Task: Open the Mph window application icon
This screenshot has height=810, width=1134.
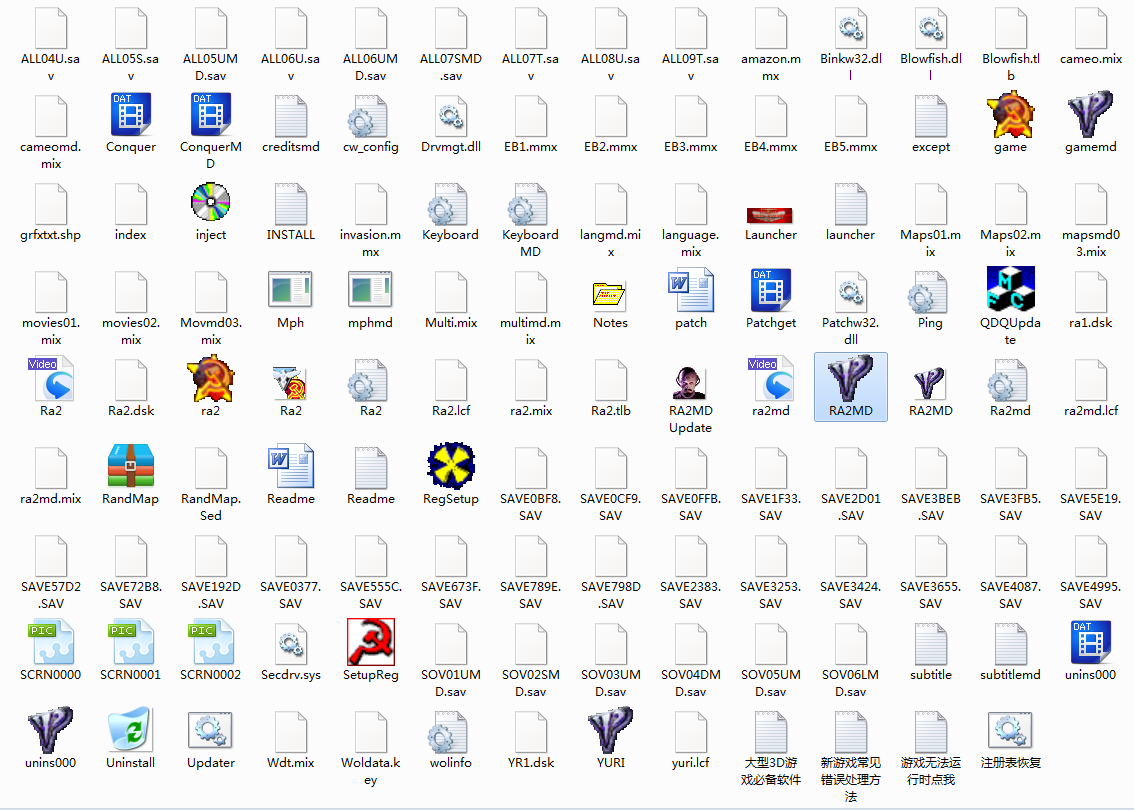Action: [290, 292]
